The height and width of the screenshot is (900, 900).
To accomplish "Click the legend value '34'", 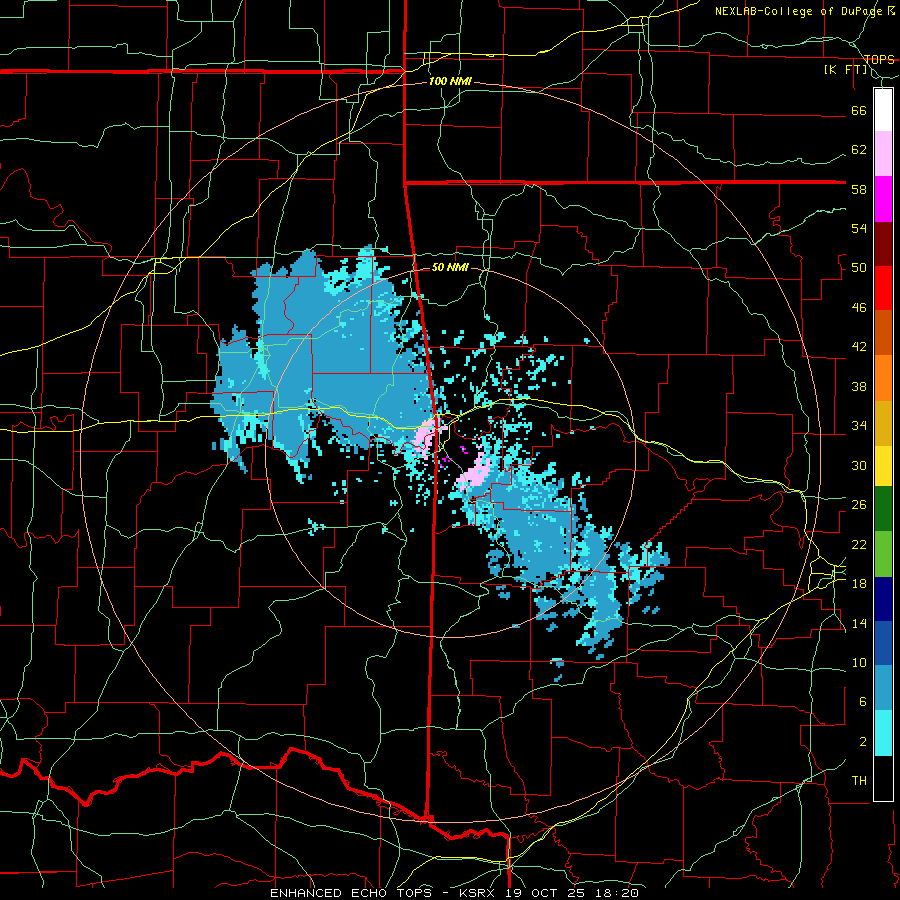I will pyautogui.click(x=859, y=426).
